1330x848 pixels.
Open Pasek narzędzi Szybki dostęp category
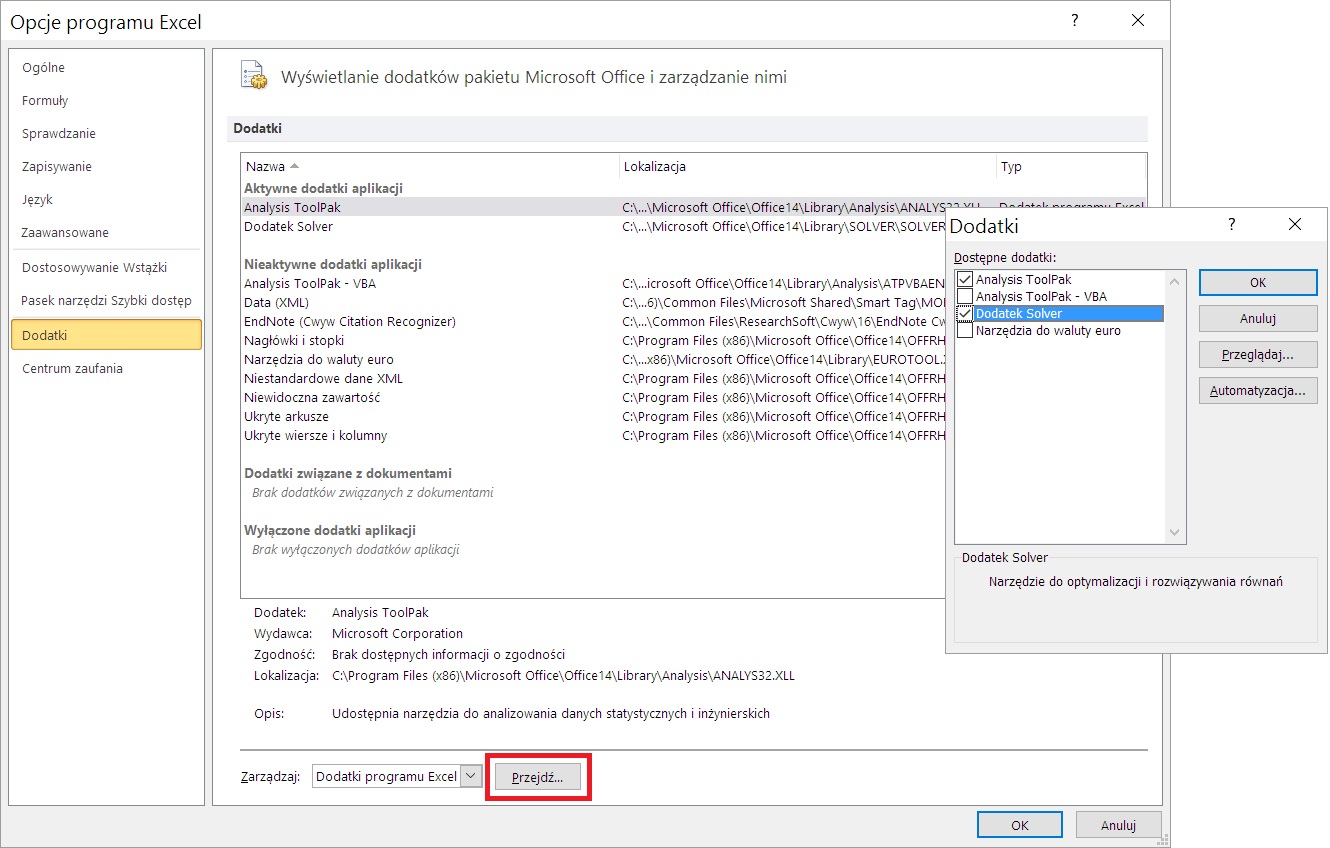106,300
